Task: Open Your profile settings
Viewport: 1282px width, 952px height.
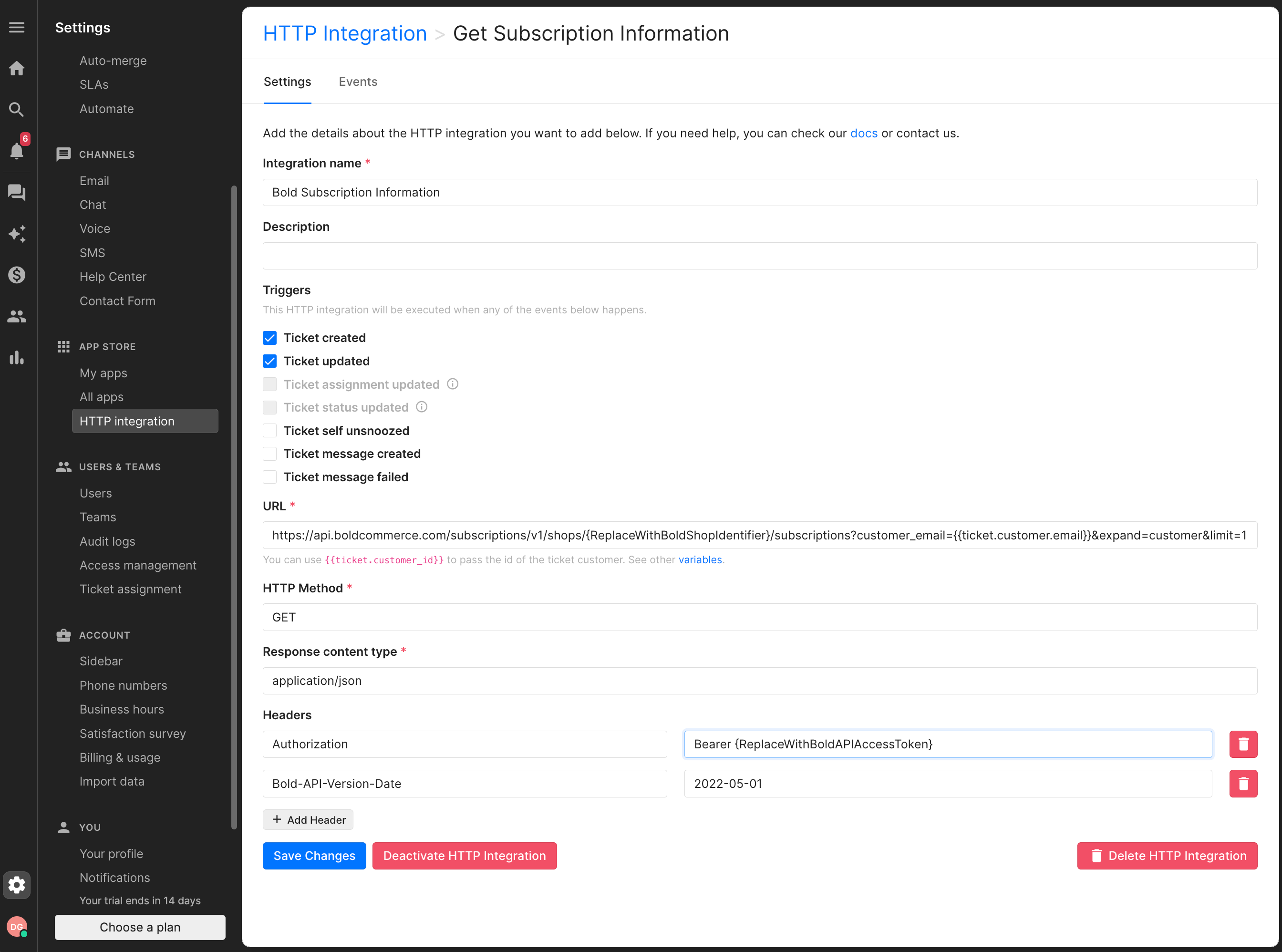Action: pyautogui.click(x=111, y=853)
